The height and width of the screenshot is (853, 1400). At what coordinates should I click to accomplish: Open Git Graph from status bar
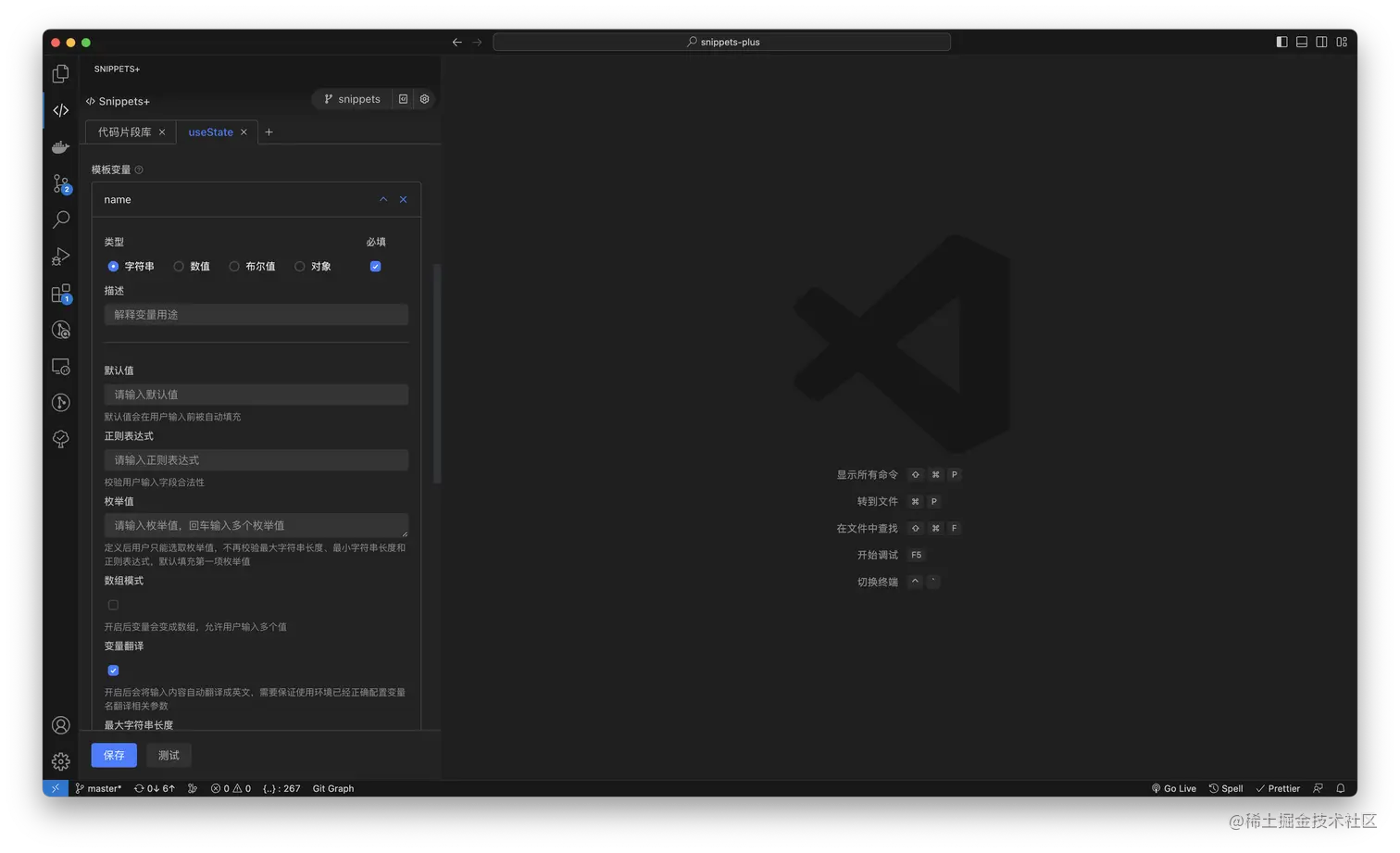pos(333,788)
